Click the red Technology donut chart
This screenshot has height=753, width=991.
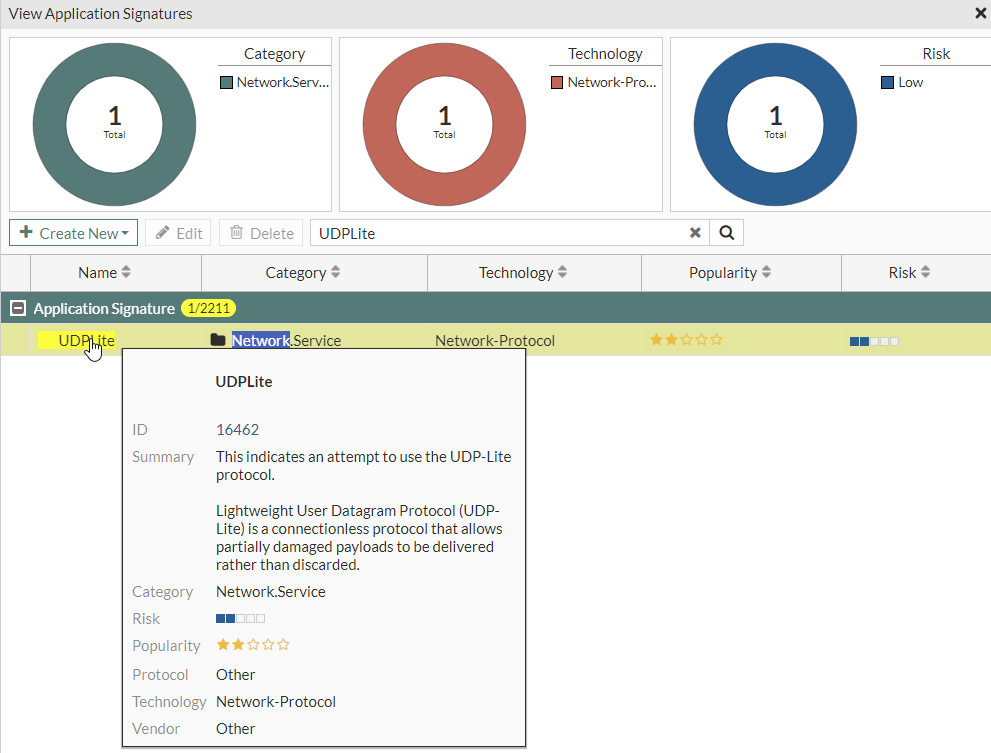pyautogui.click(x=444, y=125)
